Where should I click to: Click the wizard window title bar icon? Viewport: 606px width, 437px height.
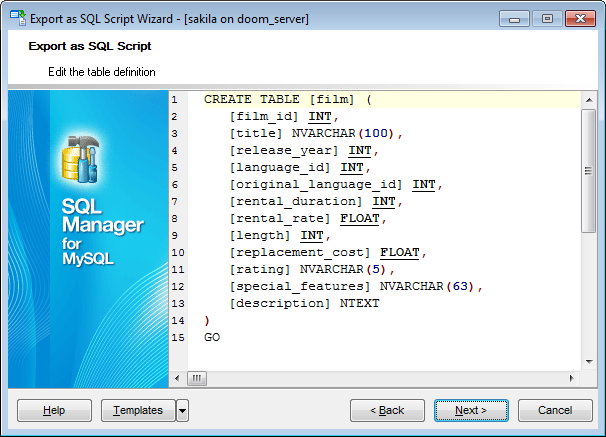tap(17, 19)
